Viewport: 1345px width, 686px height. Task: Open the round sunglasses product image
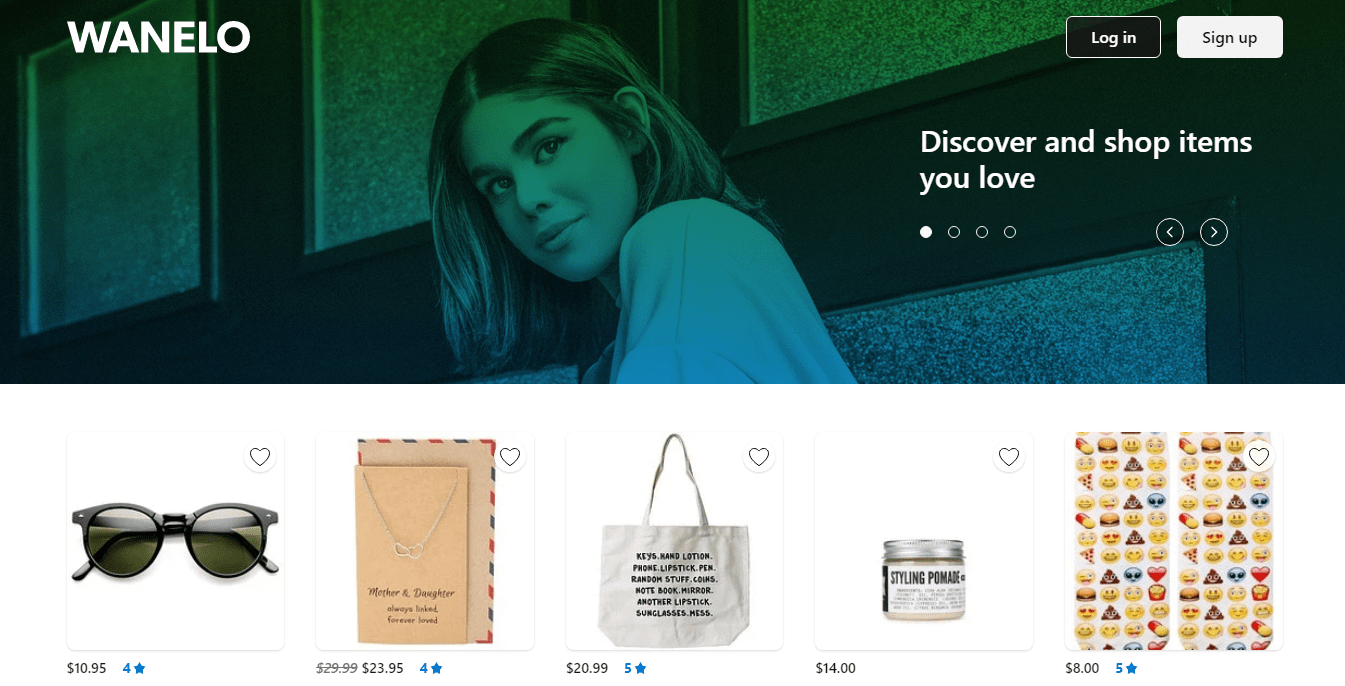175,541
